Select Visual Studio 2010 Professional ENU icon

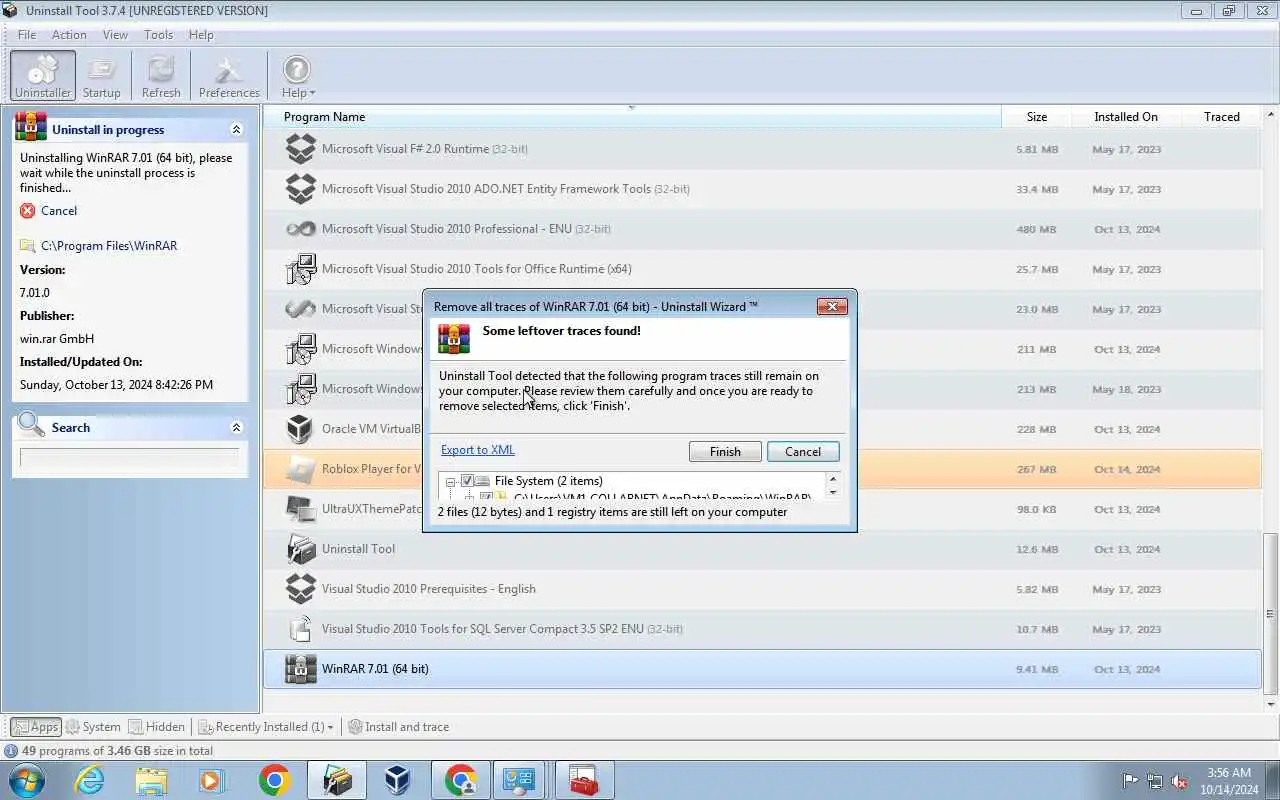pos(300,229)
